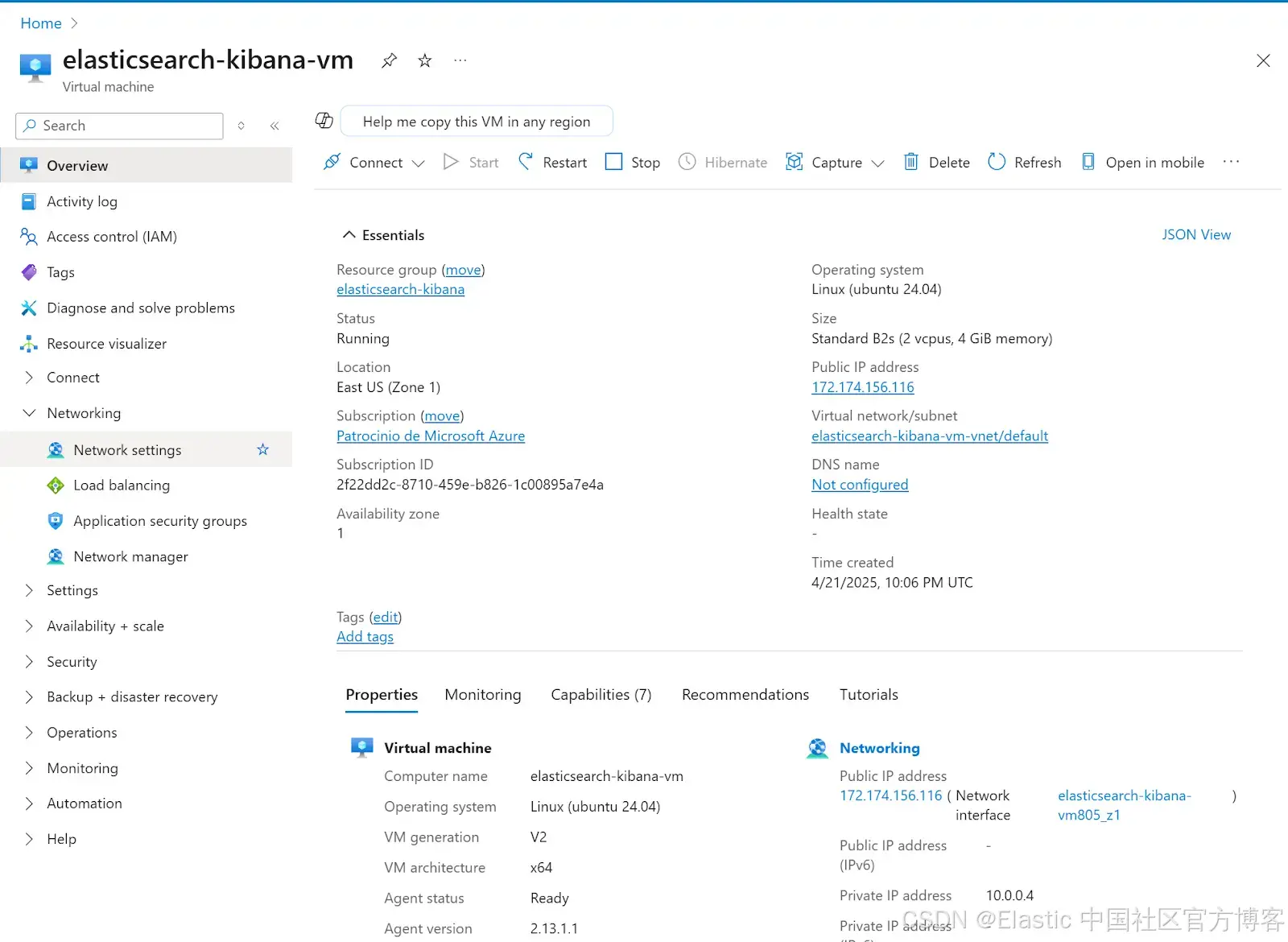
Task: Click Help me copy this VM in any region
Action: 477,122
